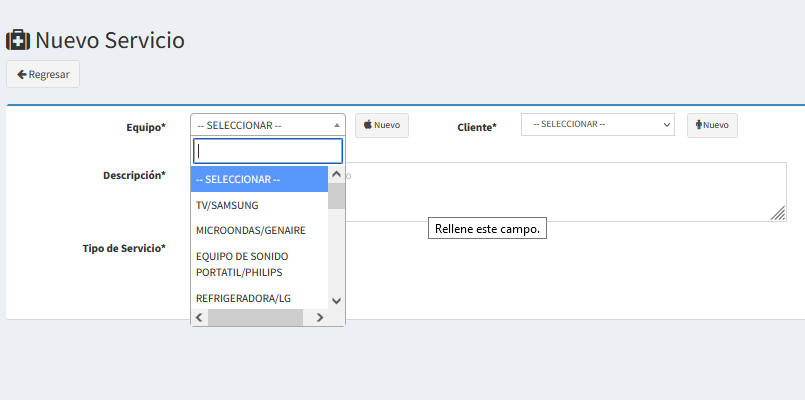Pick EQUIPO DE SONIDO PORTATIL/PHILIPS option
Viewport: 805px width, 400px height.
point(242,264)
